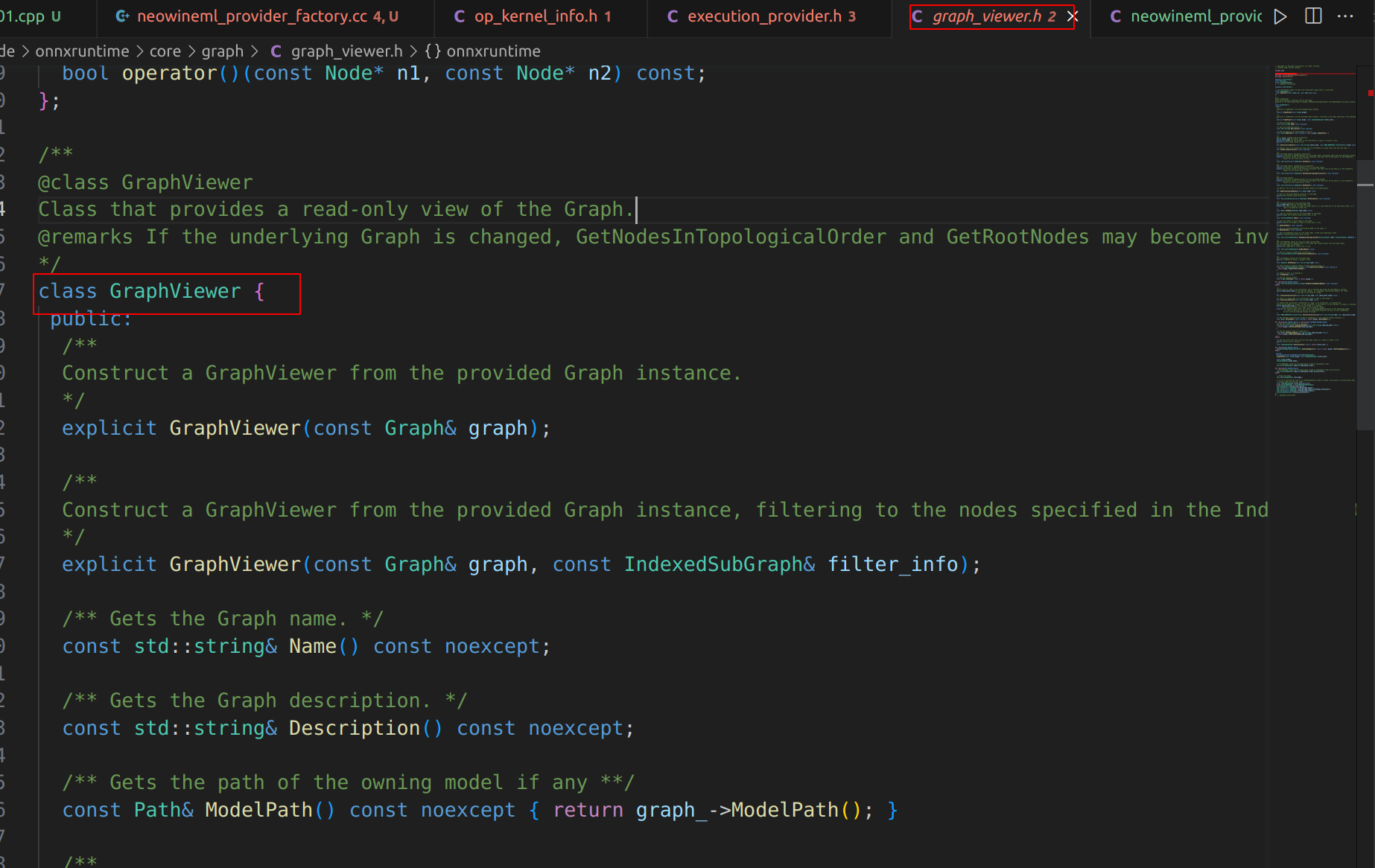1375x868 pixels.
Task: Click the C file icon on graph_viewer.h tab
Action: 917,16
